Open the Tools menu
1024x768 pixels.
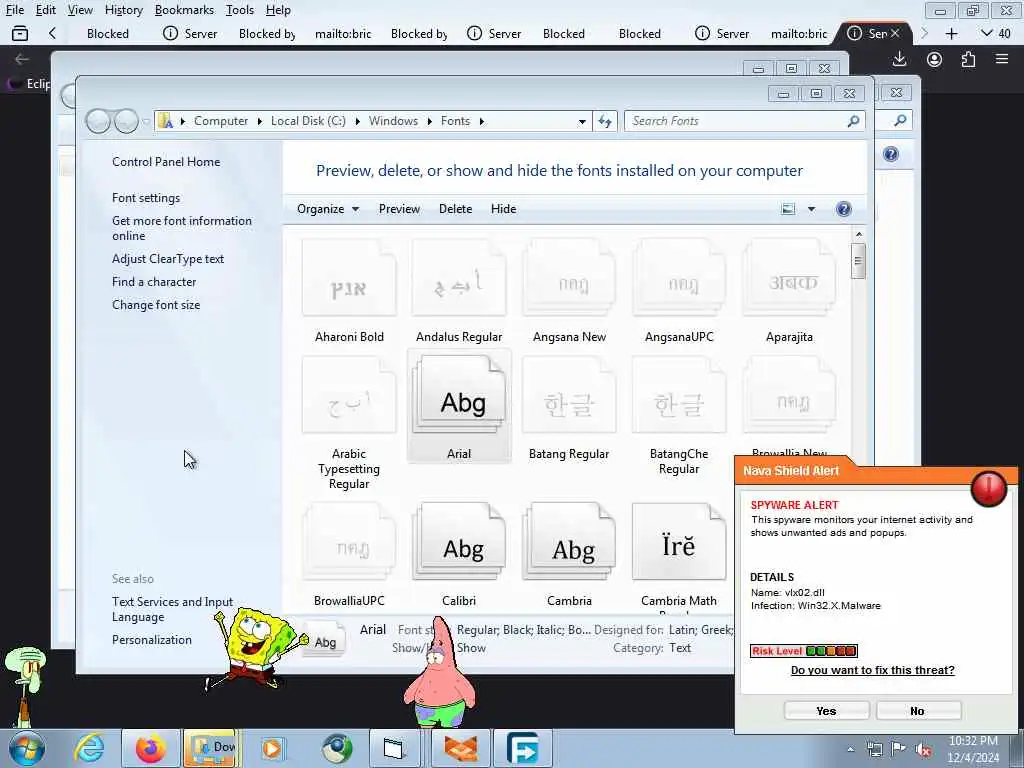click(x=240, y=10)
